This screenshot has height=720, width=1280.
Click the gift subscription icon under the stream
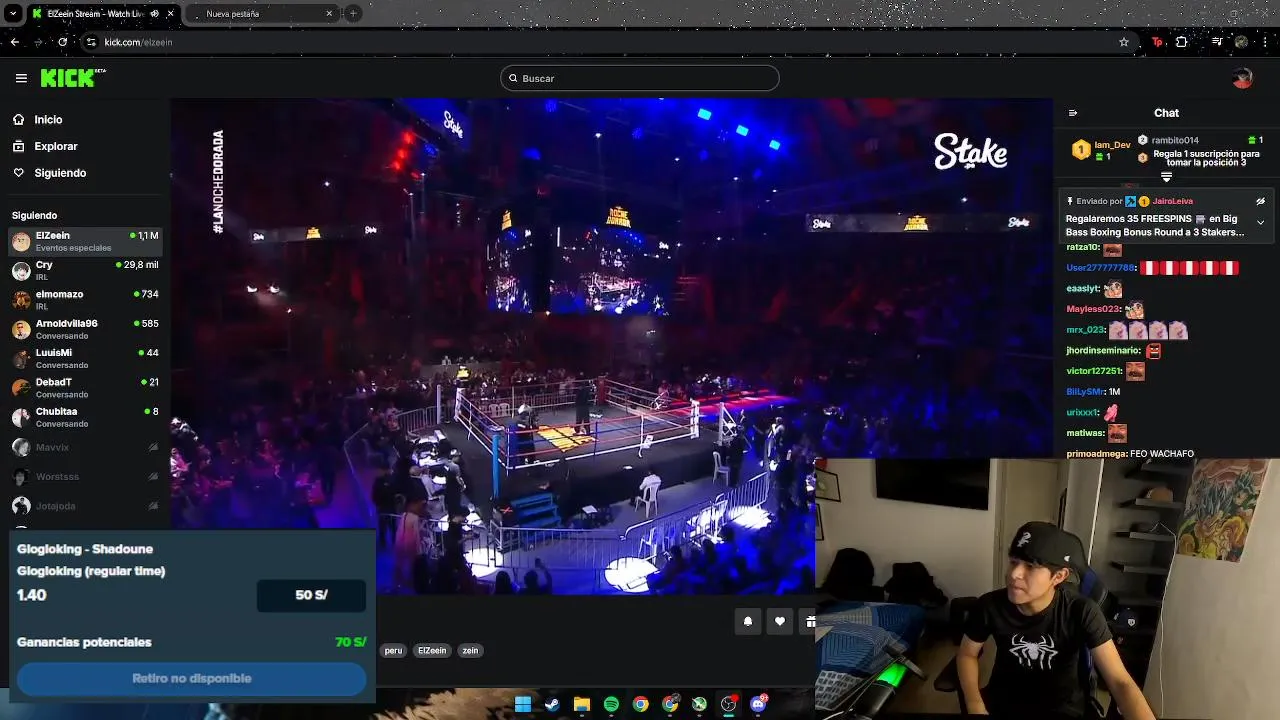(809, 621)
